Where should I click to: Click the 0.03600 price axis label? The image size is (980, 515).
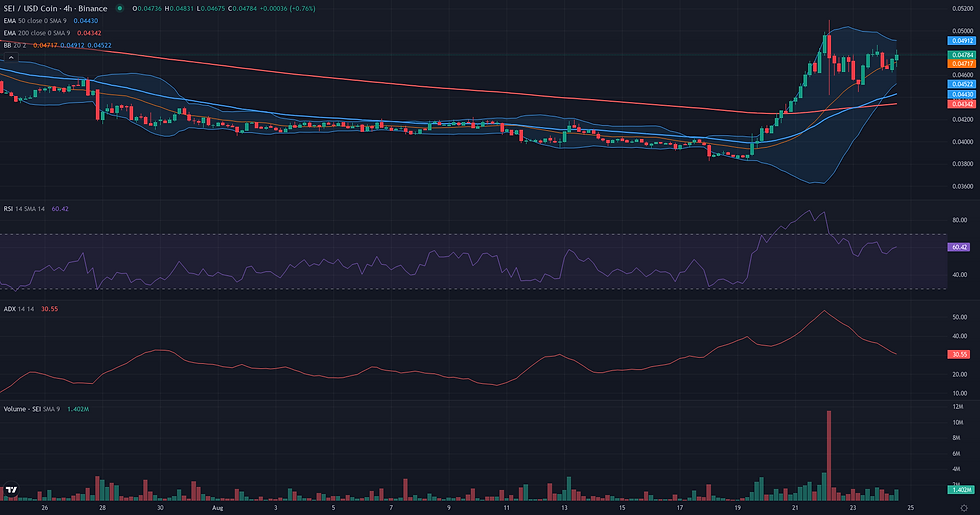click(962, 186)
